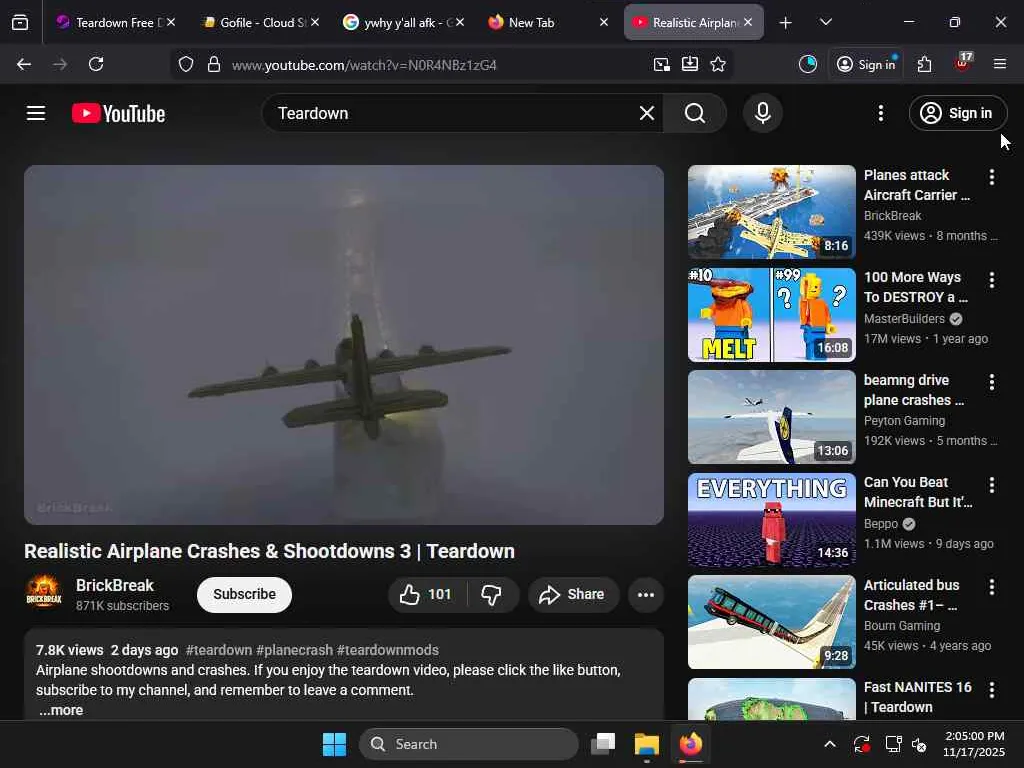Subscribe to BrickBreak channel
This screenshot has width=1024, height=768.
click(244, 594)
